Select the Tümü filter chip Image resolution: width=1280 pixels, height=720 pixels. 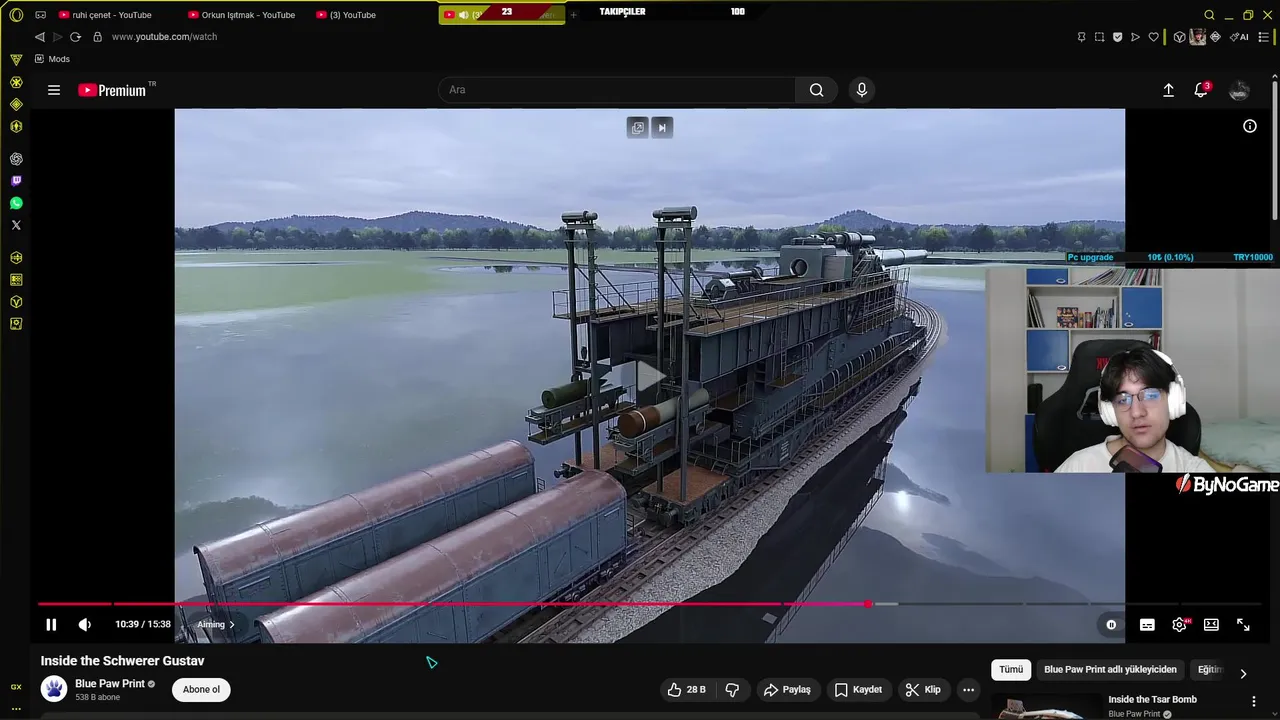pyautogui.click(x=1011, y=669)
